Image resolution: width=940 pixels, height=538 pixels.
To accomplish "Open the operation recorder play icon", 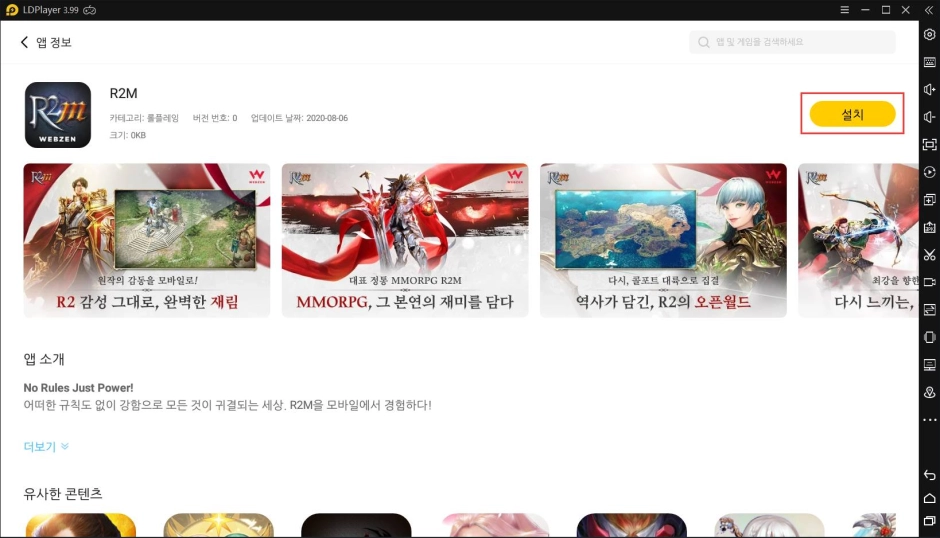I will (x=929, y=172).
